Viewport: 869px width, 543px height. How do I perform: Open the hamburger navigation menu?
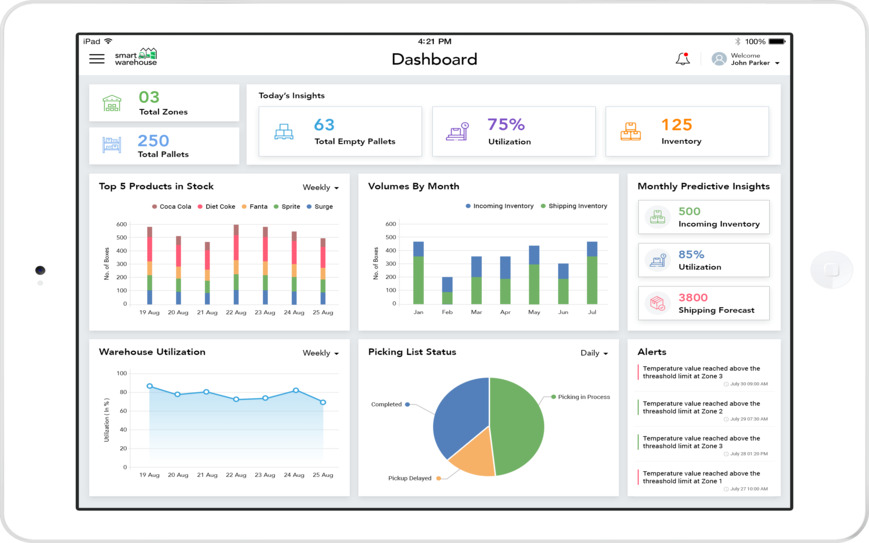click(x=97, y=59)
